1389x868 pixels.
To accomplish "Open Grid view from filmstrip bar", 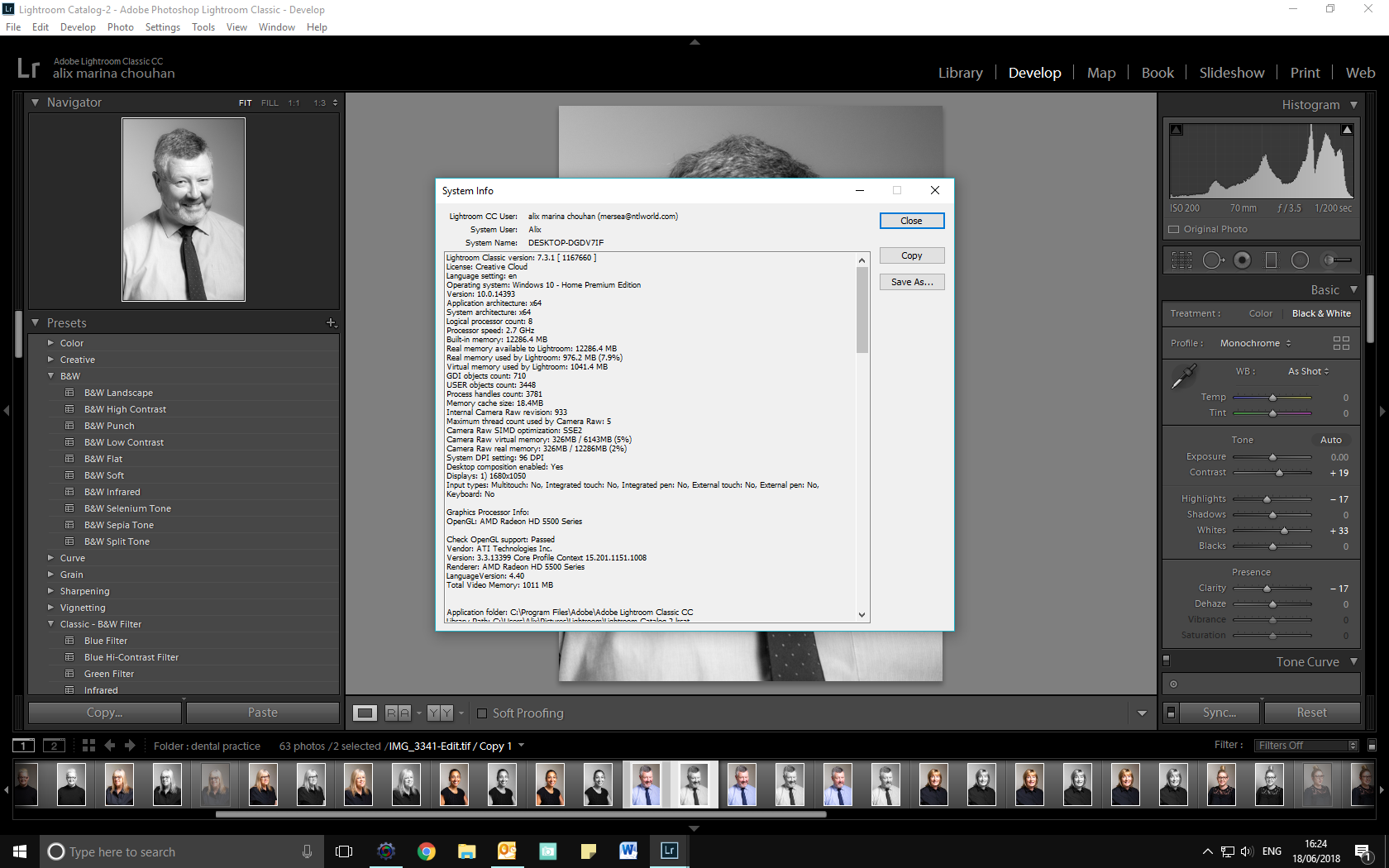I will coord(88,746).
